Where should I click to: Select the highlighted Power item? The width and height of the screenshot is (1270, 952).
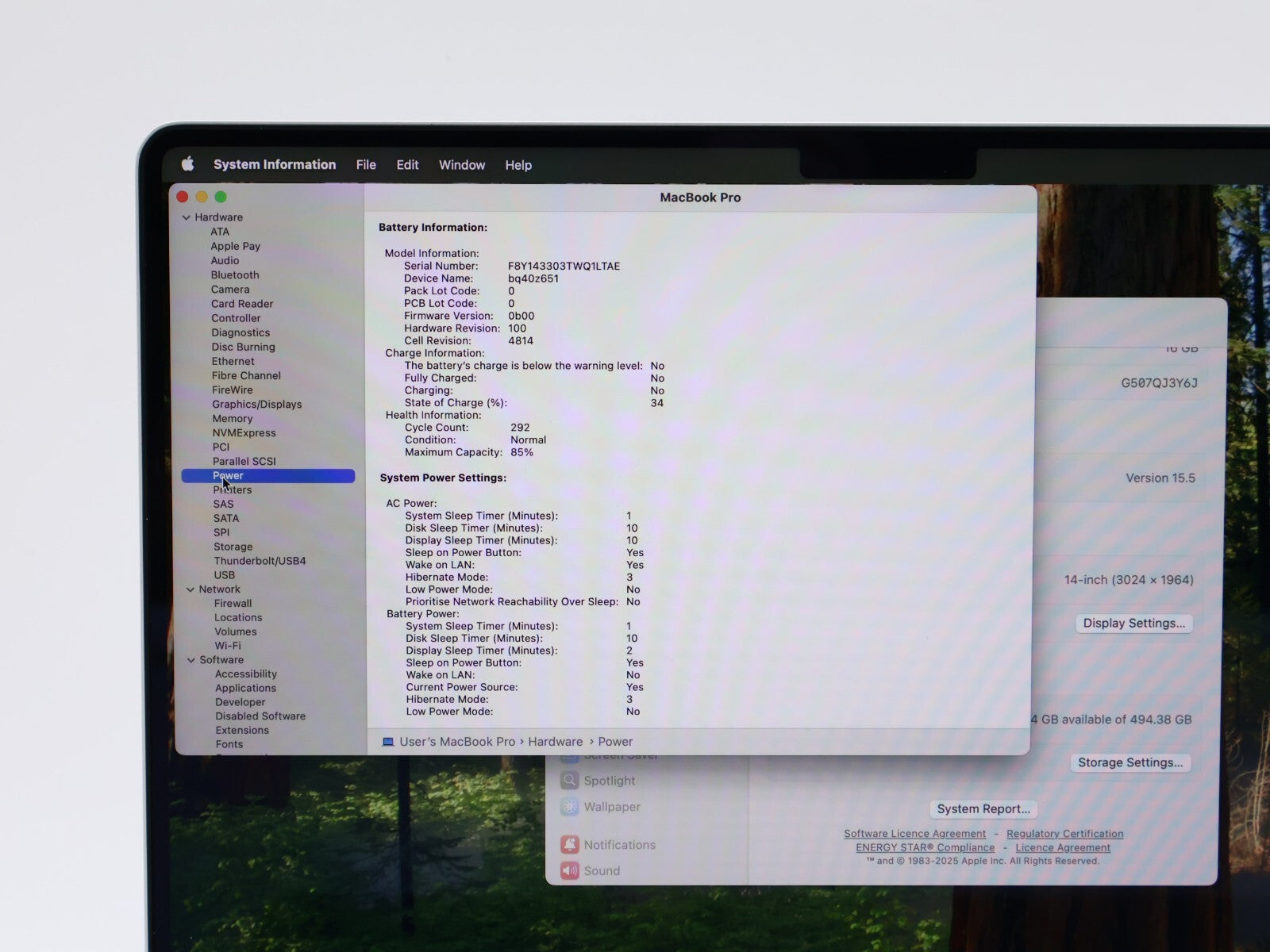click(268, 475)
